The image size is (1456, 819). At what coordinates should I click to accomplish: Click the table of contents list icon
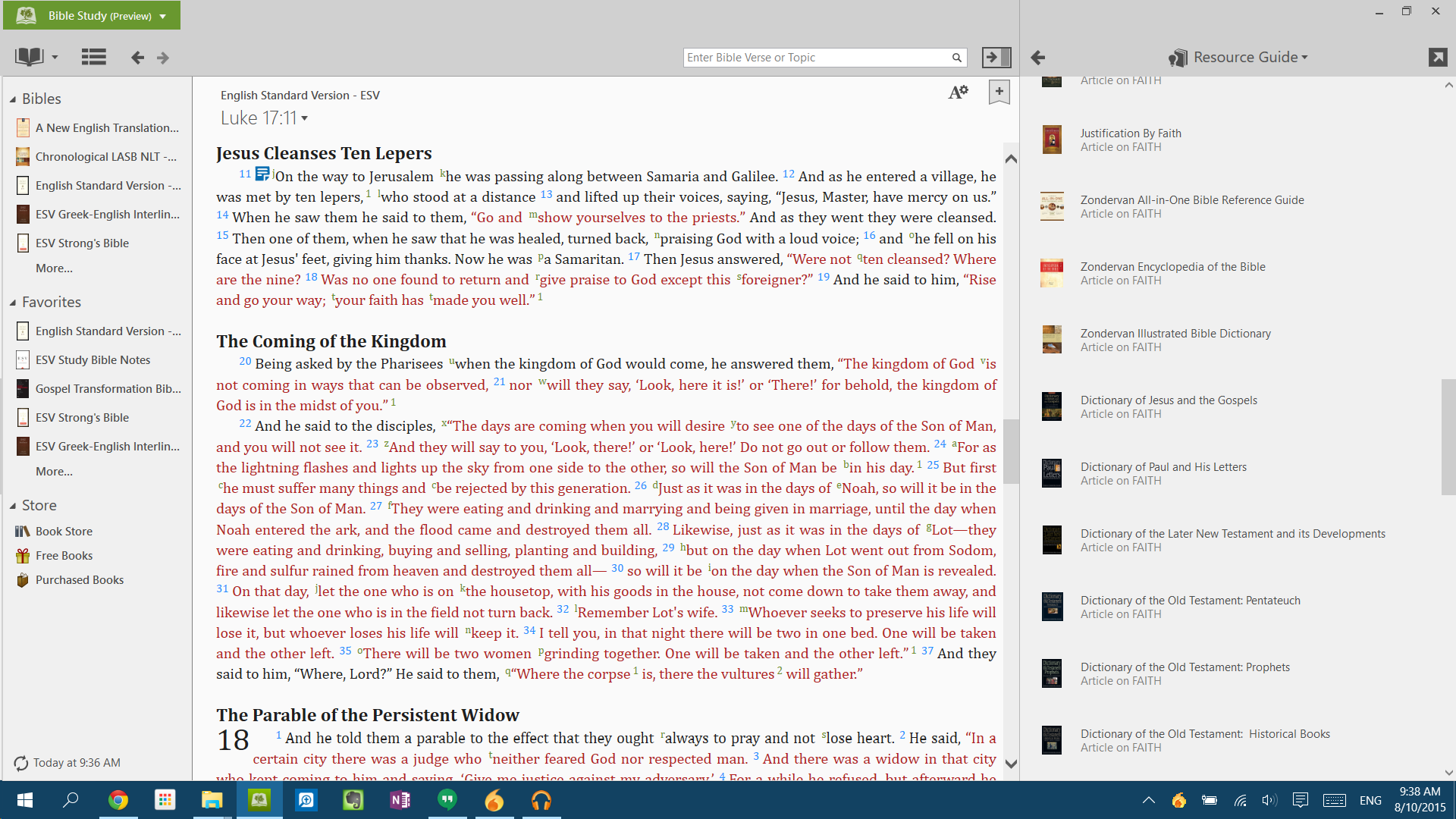[x=94, y=57]
